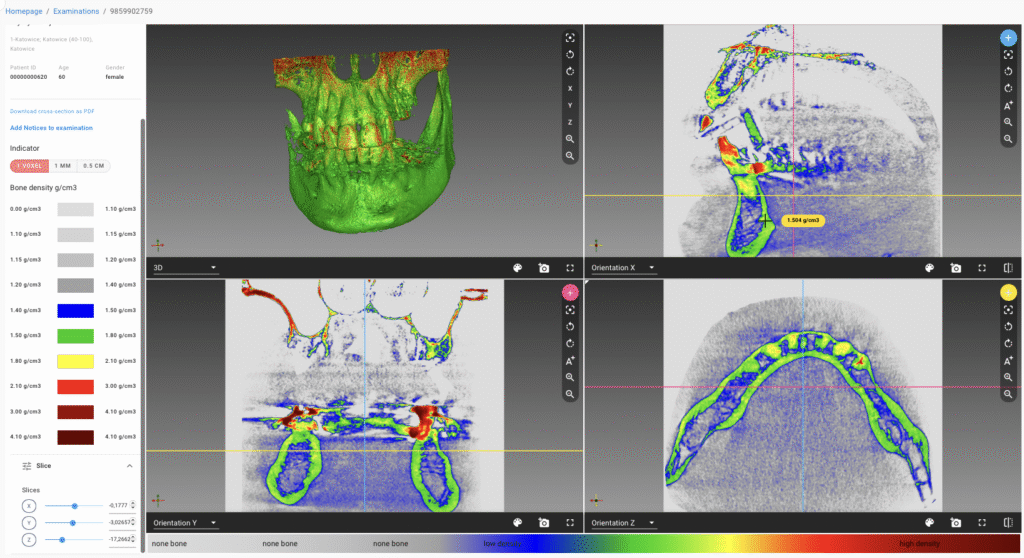Open Examinations in the breadcrumb
The width and height of the screenshot is (1024, 558).
point(77,11)
